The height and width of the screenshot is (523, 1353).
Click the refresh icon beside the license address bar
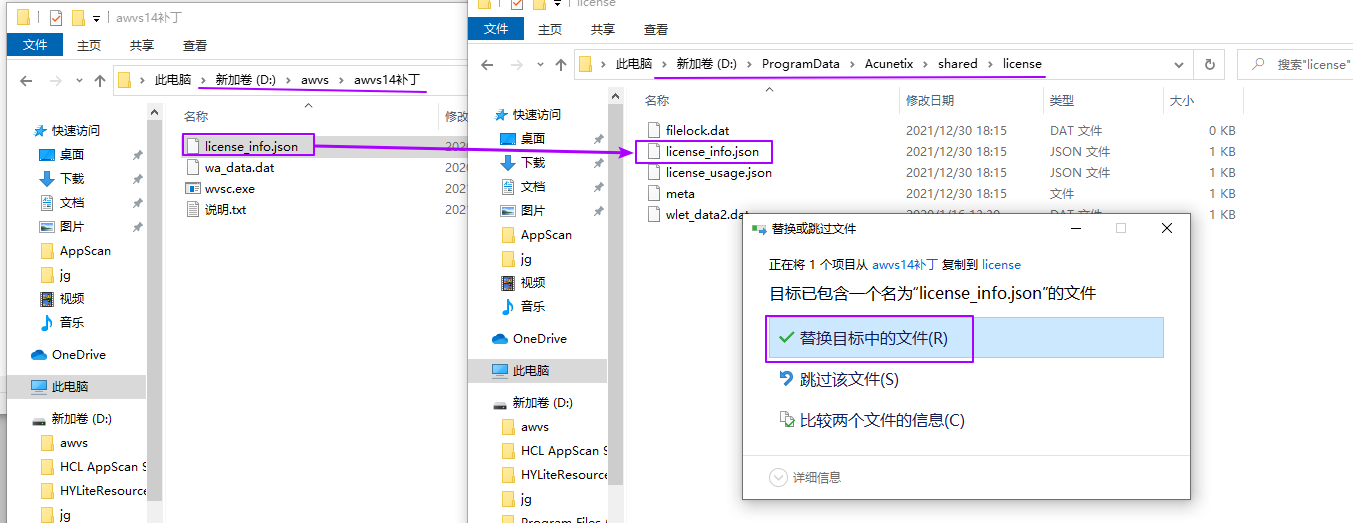(1209, 64)
